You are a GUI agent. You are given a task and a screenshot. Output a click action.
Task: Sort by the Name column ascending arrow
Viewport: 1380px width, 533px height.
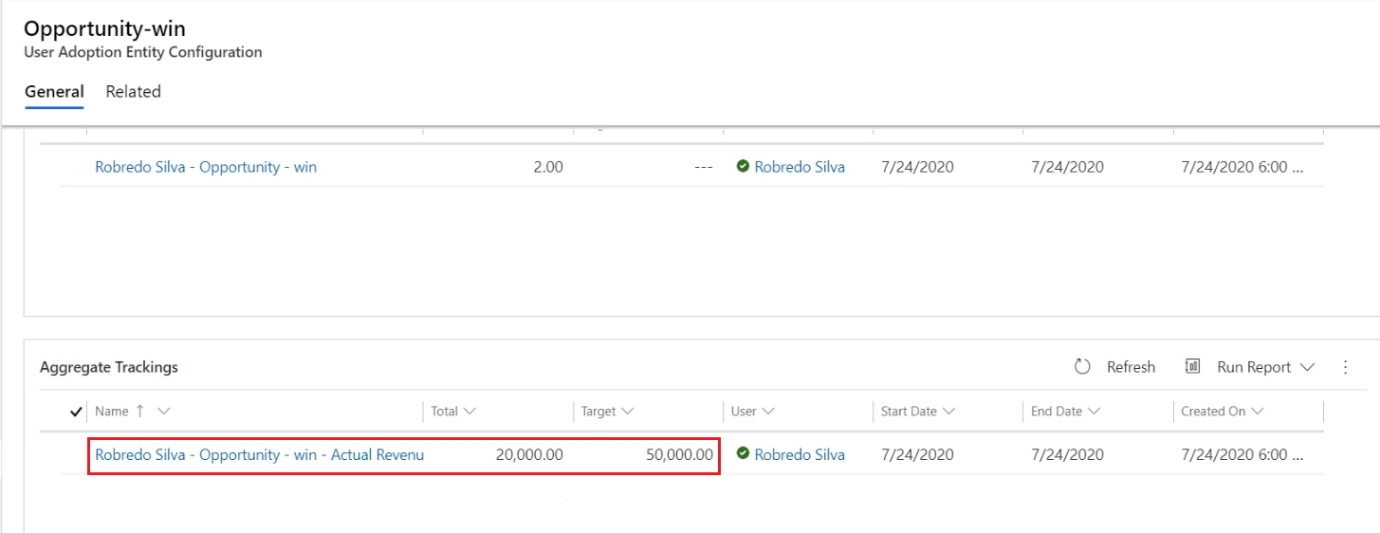tap(139, 411)
